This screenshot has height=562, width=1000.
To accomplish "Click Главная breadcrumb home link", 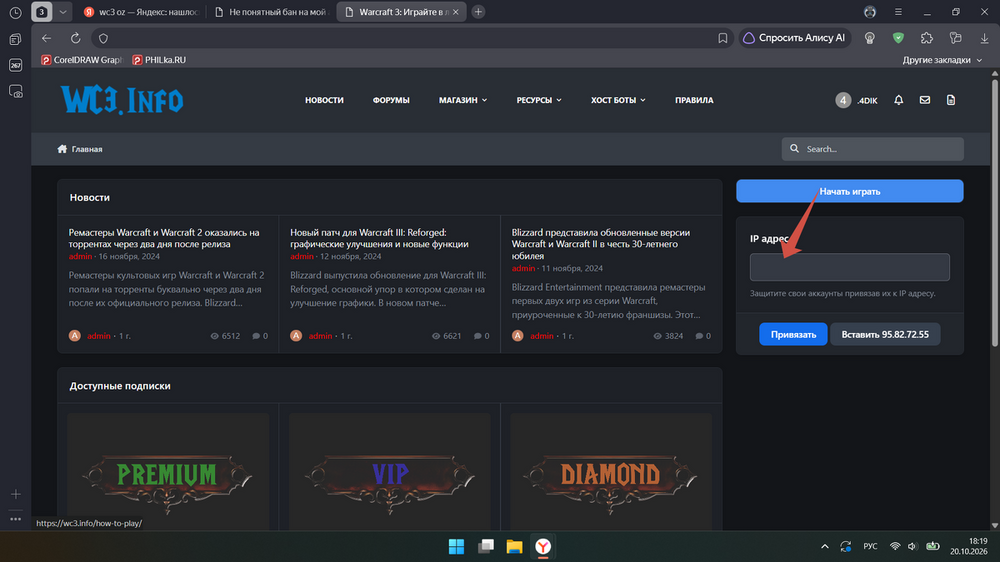I will [x=80, y=149].
